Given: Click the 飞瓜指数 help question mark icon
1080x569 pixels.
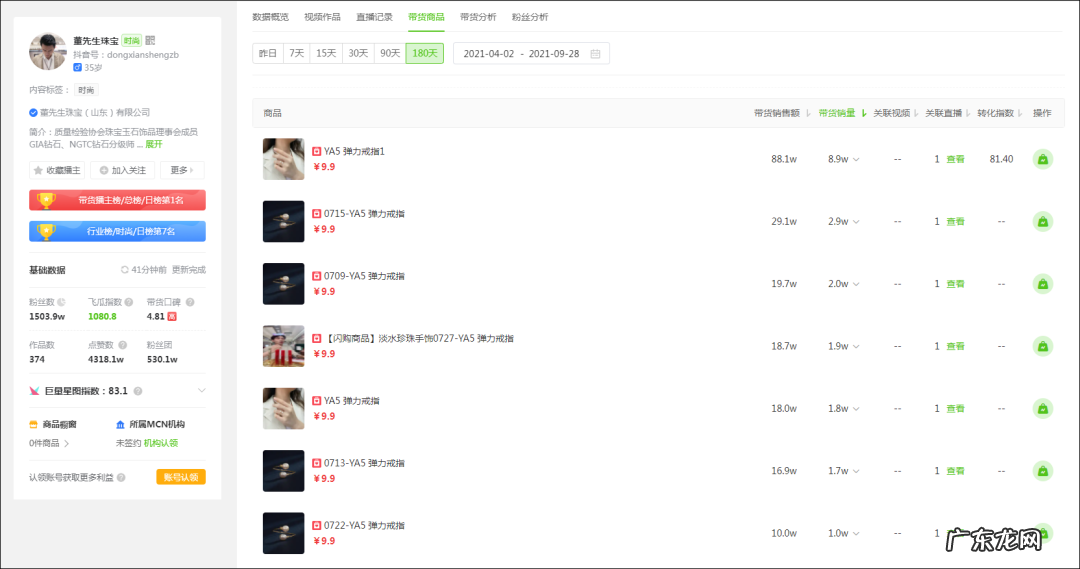Looking at the screenshot, I should [x=129, y=302].
